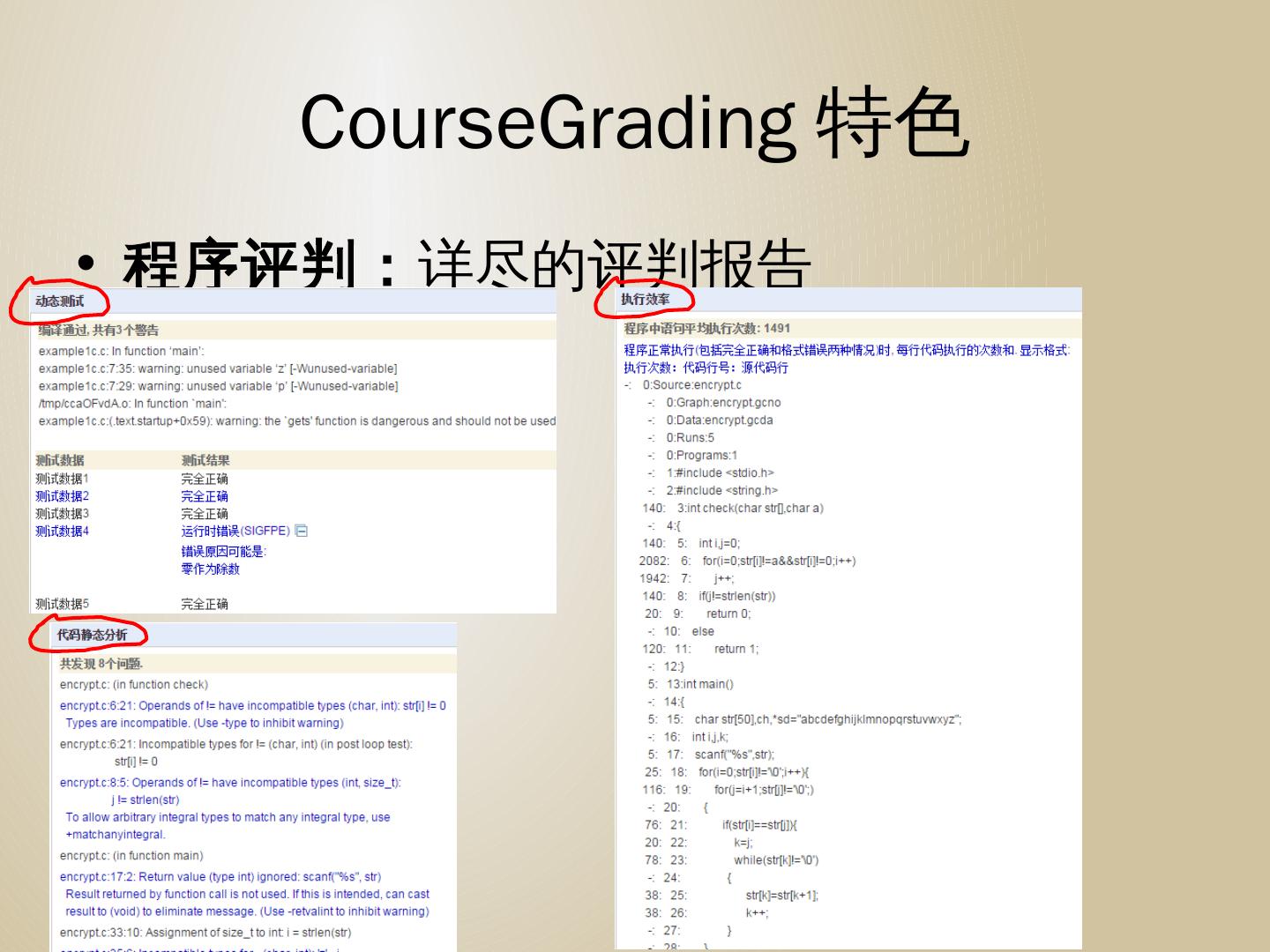The width and height of the screenshot is (1270, 952).
Task: Select the 'gets' function is dangerous warning
Action: pyautogui.click(x=297, y=421)
